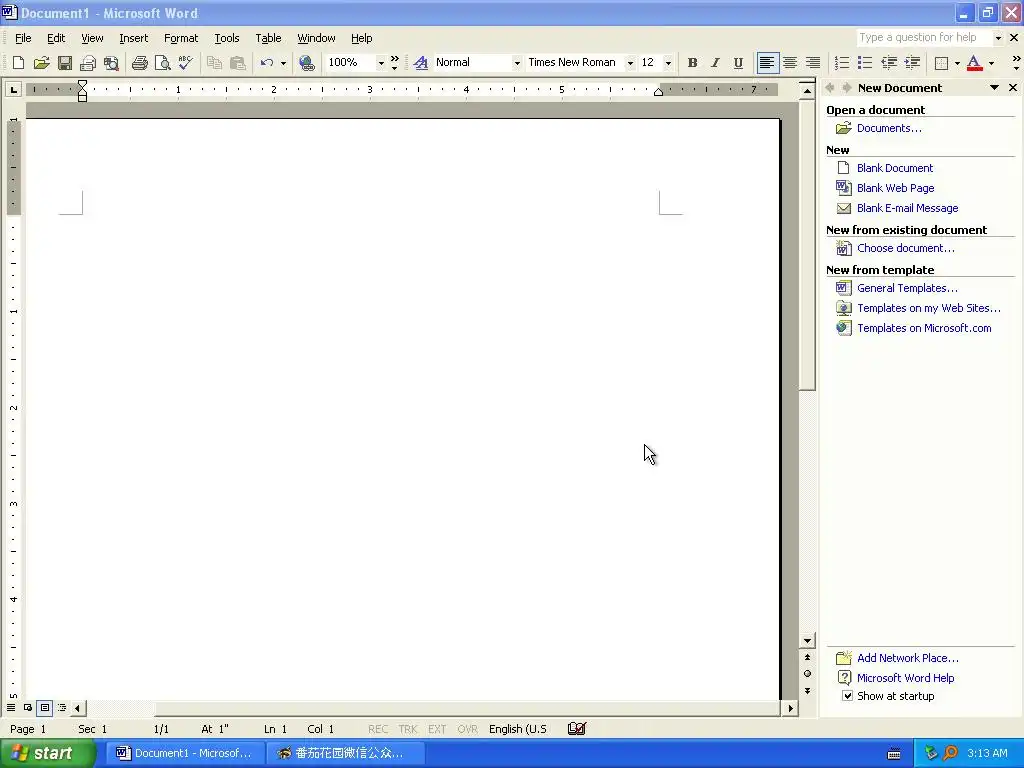This screenshot has width=1024, height=768.
Task: Toggle the Bullets list button
Action: click(865, 63)
